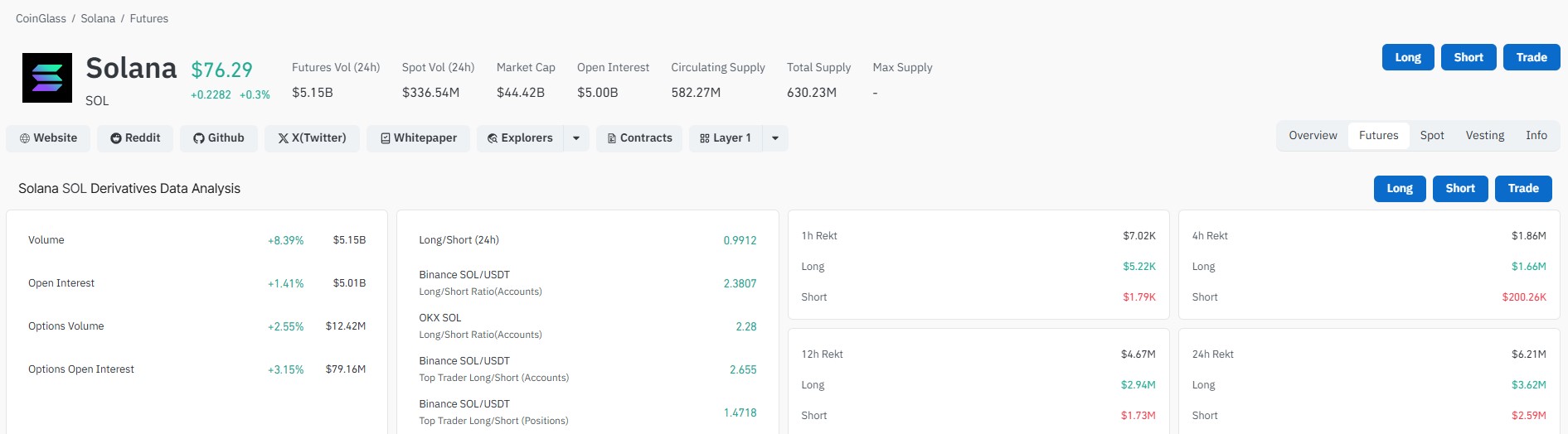Click Long button beside Derivatives Data Analysis

(1400, 189)
